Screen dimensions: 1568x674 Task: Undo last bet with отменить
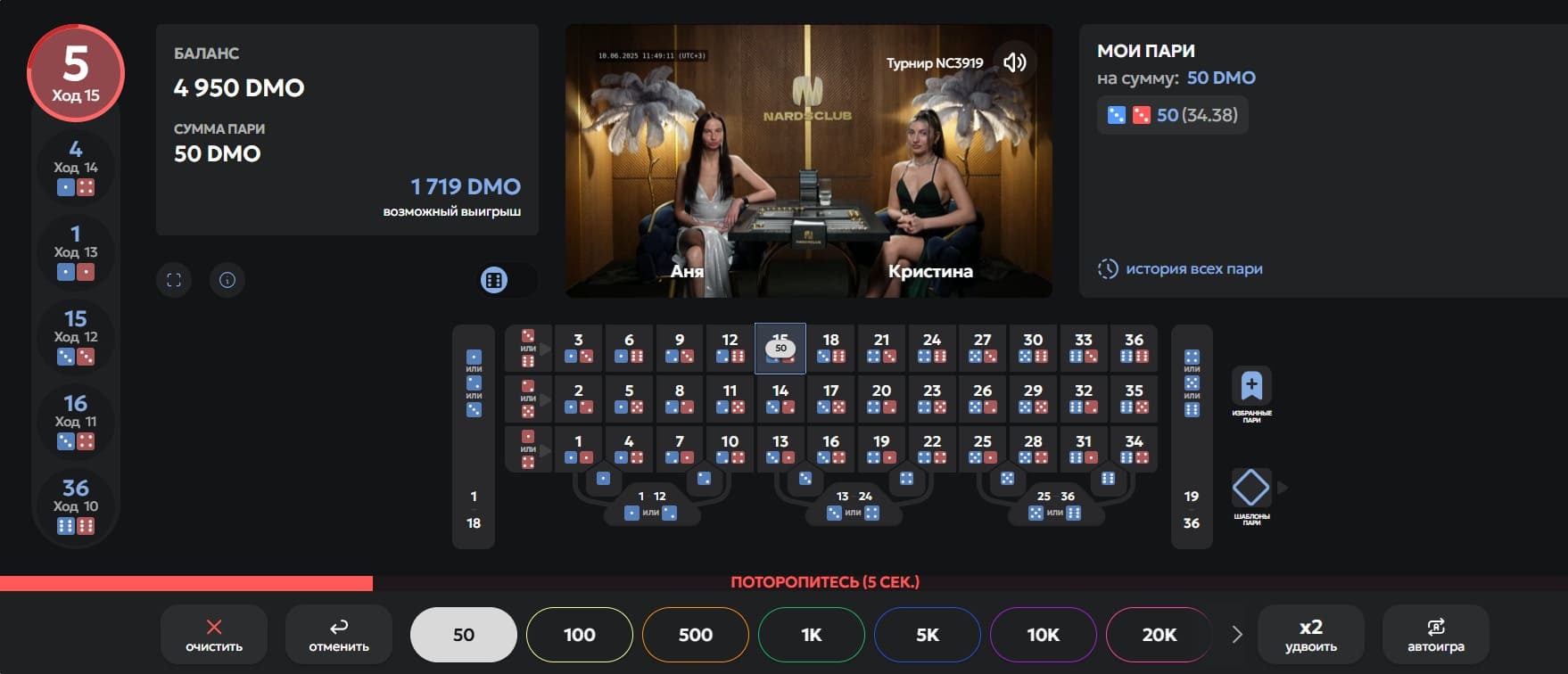pos(339,635)
